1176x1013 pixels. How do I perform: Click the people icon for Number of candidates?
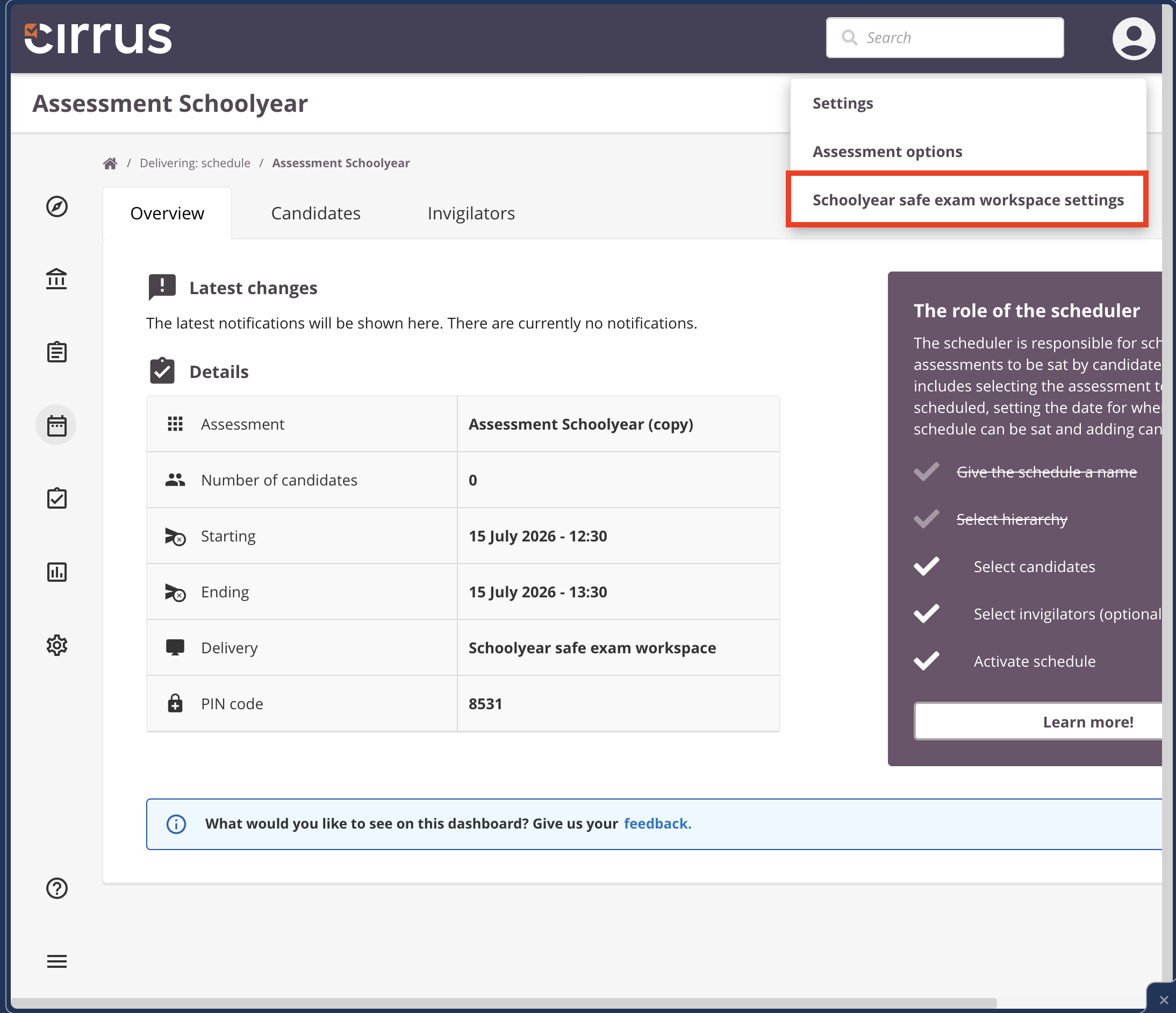[x=175, y=480]
